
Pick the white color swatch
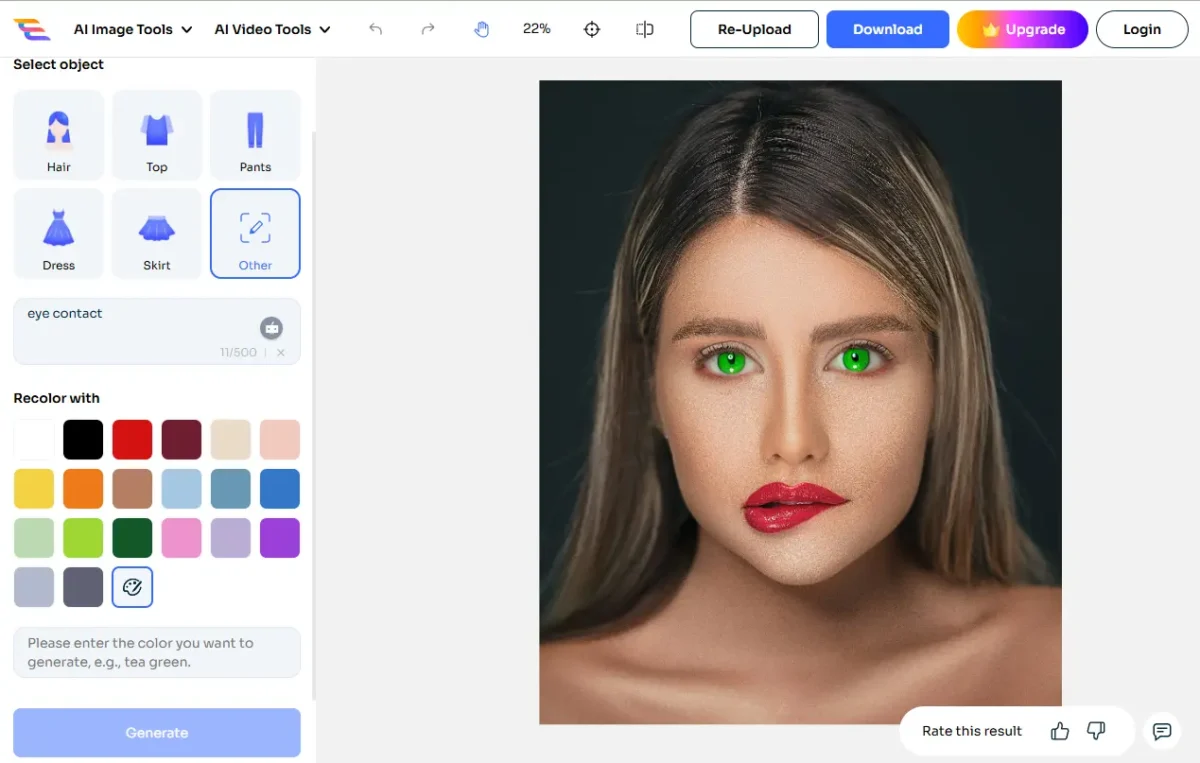34,440
